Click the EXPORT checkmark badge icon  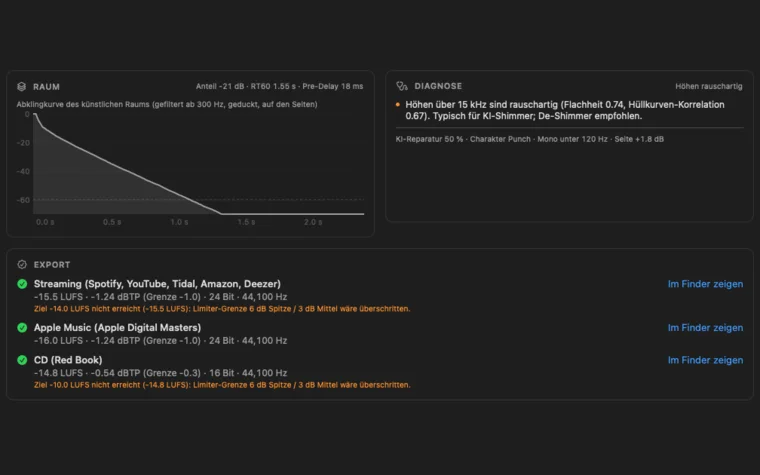pos(22,265)
